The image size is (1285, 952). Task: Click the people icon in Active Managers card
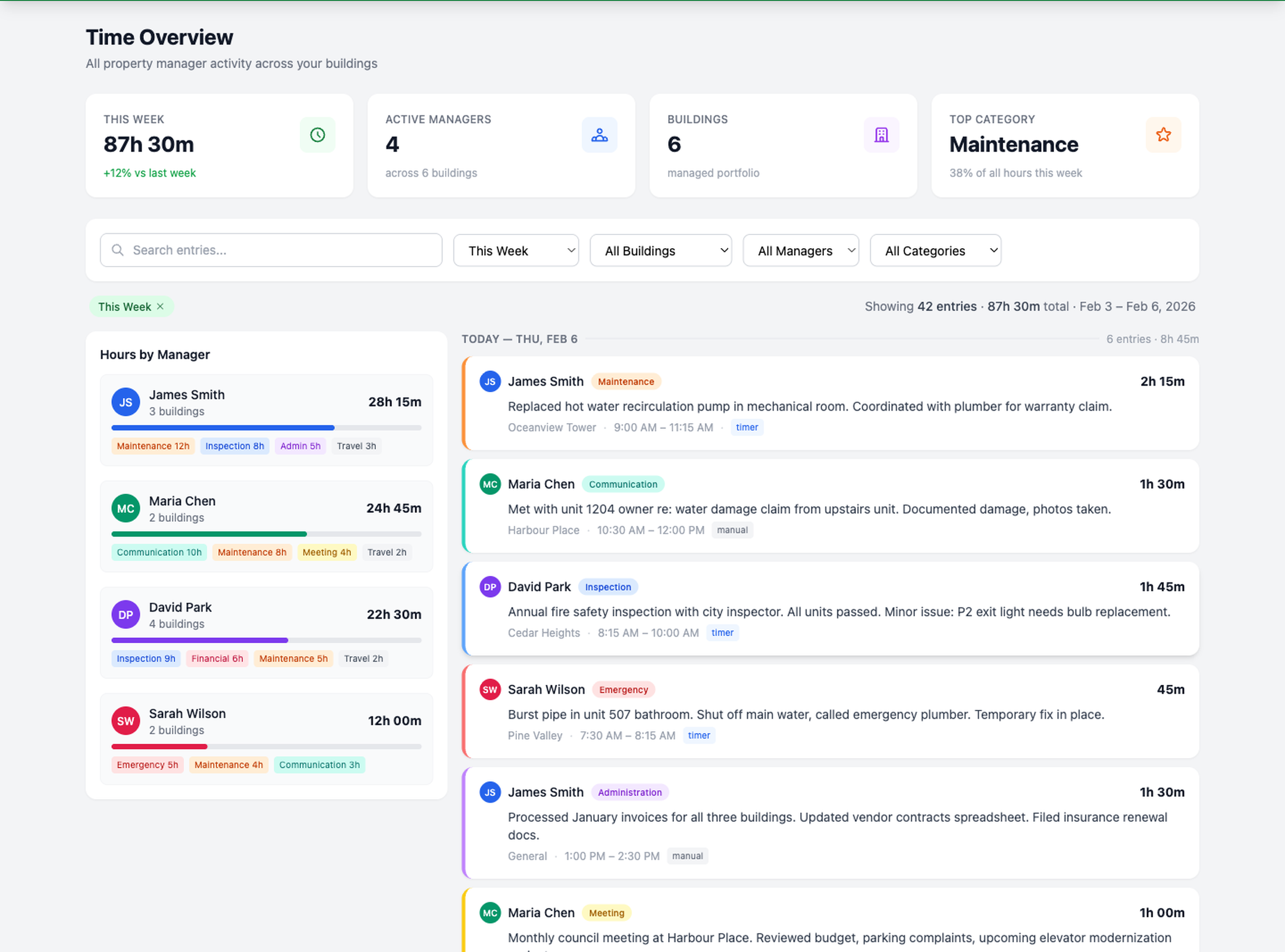point(600,135)
